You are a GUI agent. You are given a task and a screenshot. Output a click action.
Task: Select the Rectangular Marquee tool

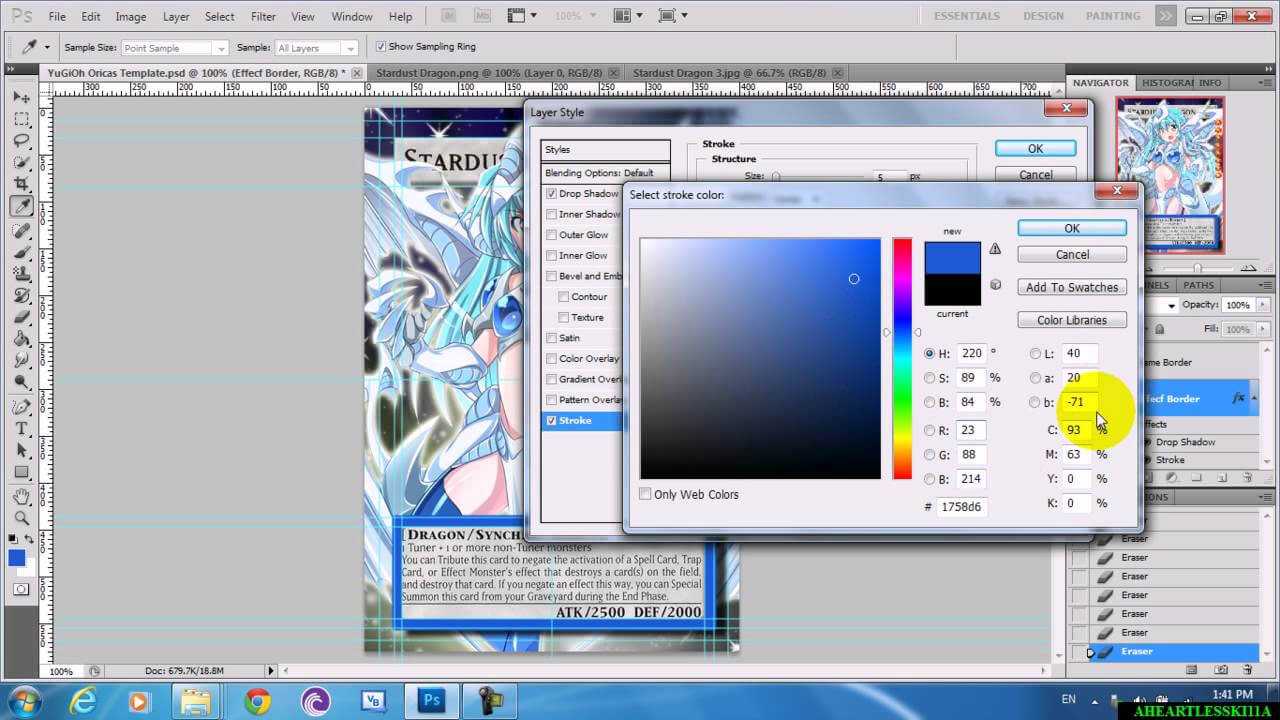tap(21, 119)
